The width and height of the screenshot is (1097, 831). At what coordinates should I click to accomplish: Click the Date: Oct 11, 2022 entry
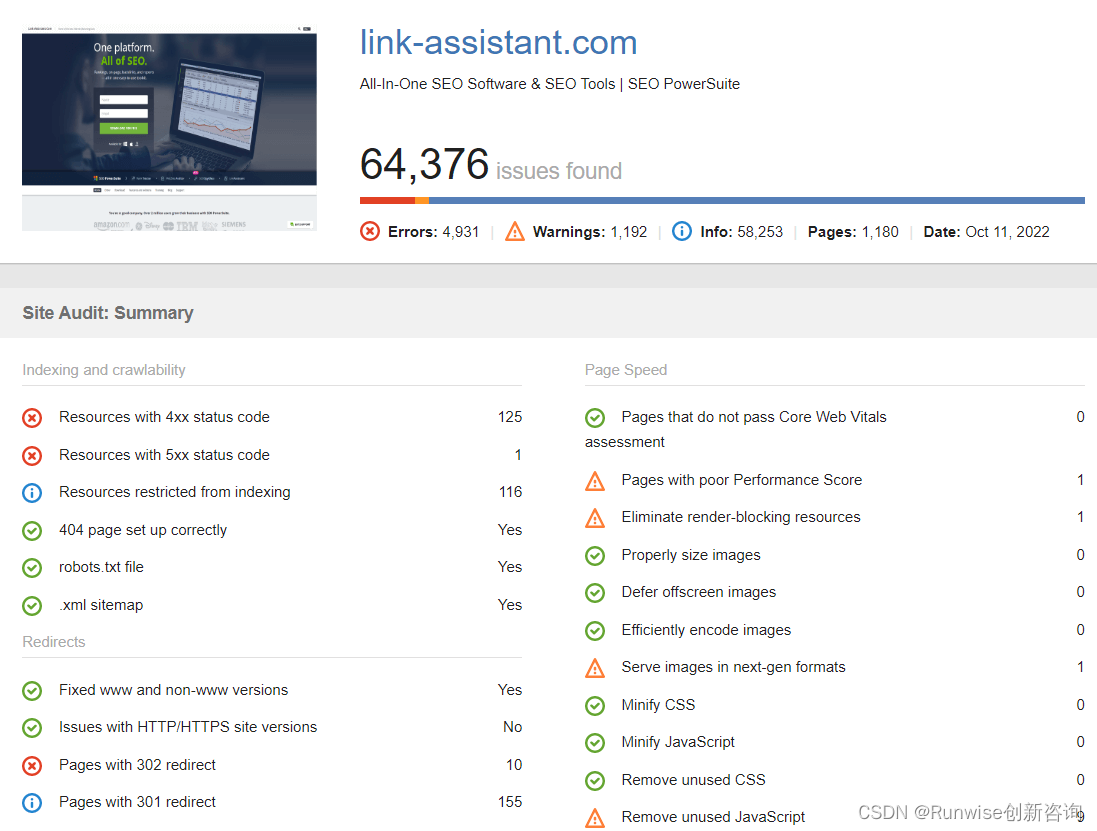986,232
